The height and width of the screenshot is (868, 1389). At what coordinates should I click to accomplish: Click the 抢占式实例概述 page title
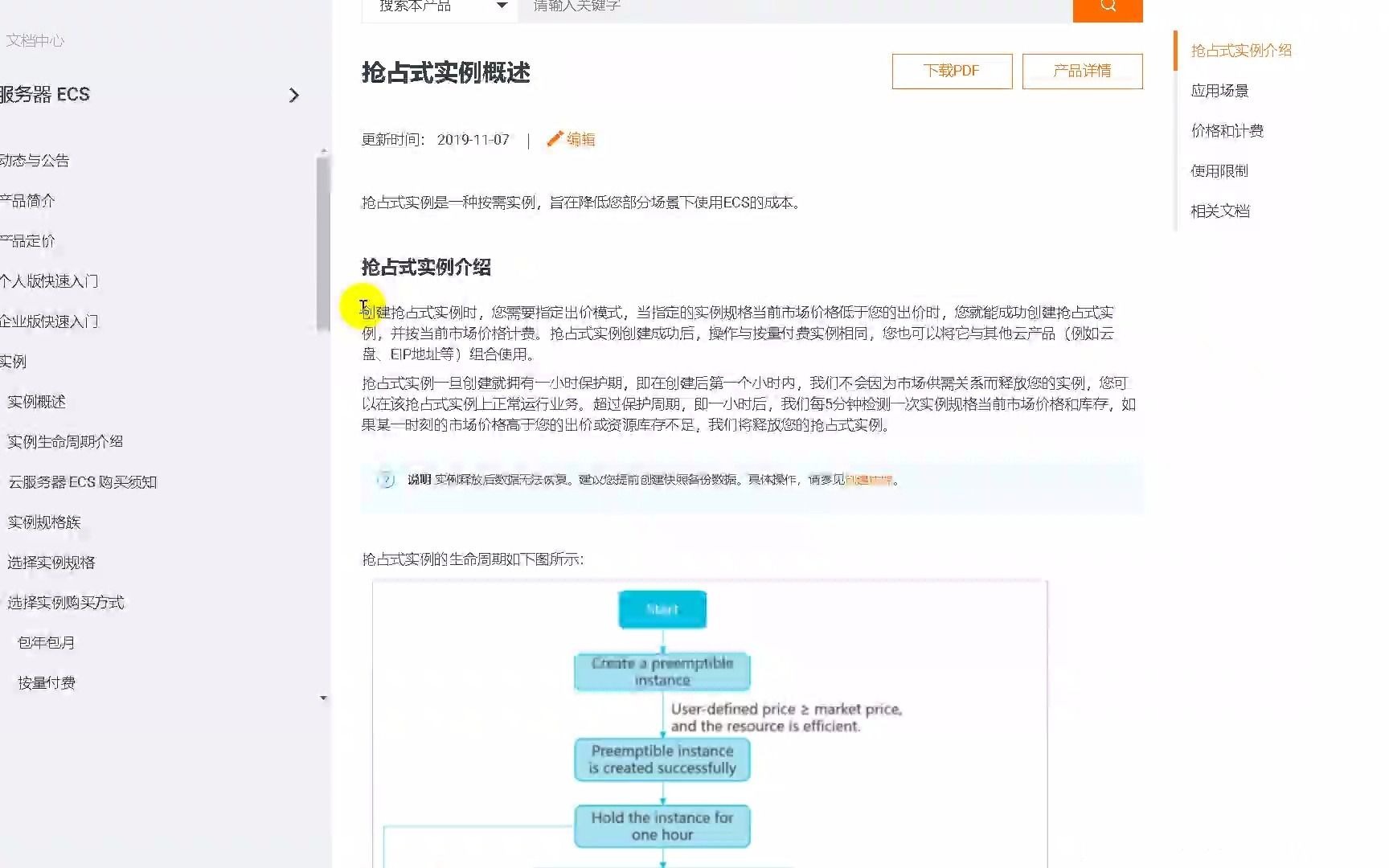pyautogui.click(x=445, y=72)
